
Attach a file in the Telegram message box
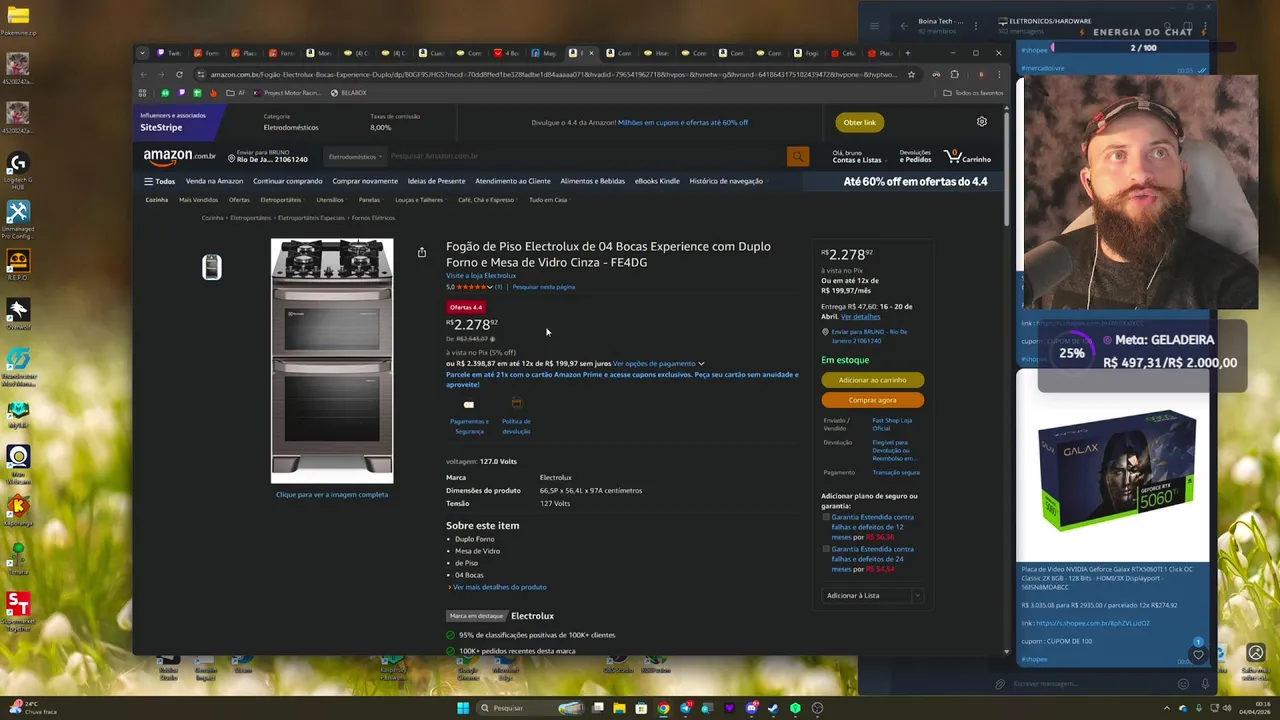[1000, 684]
